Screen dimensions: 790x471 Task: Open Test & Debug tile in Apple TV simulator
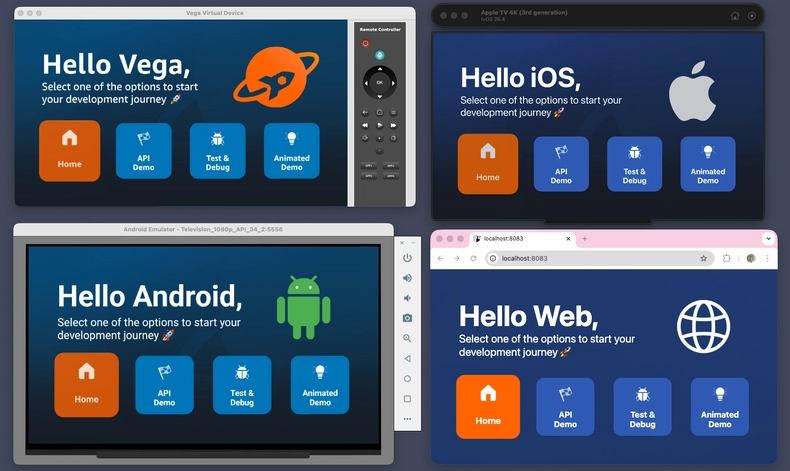[634, 164]
